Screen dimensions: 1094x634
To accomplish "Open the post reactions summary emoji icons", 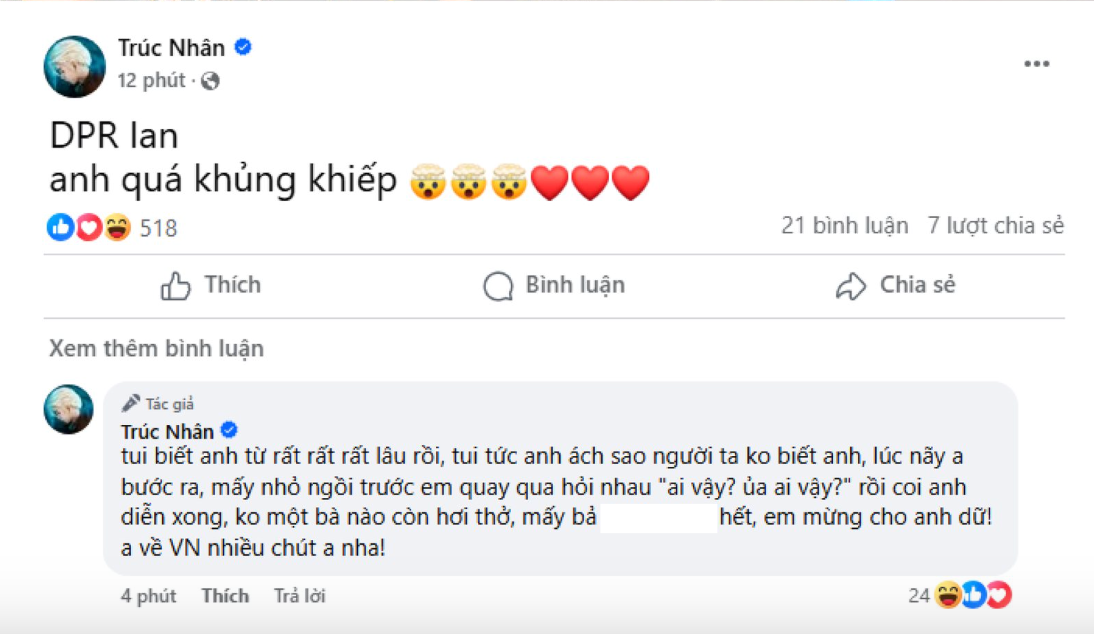I will click(x=89, y=228).
